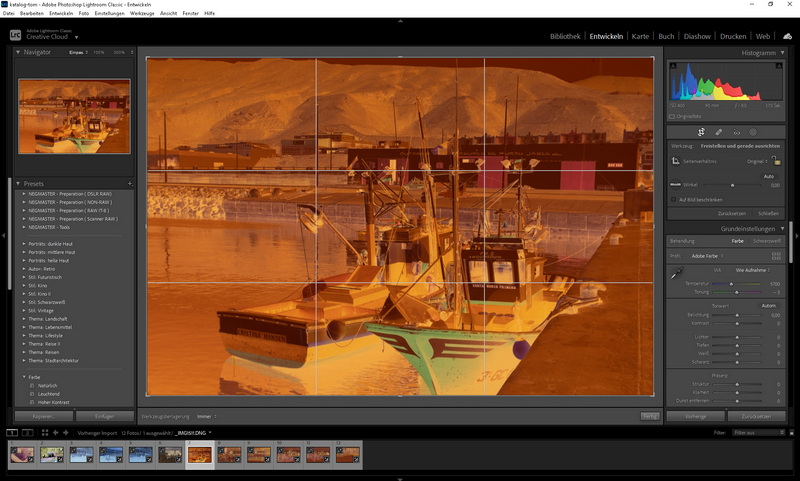Open the profile browser grid icon
800x481 pixels.
click(775, 256)
